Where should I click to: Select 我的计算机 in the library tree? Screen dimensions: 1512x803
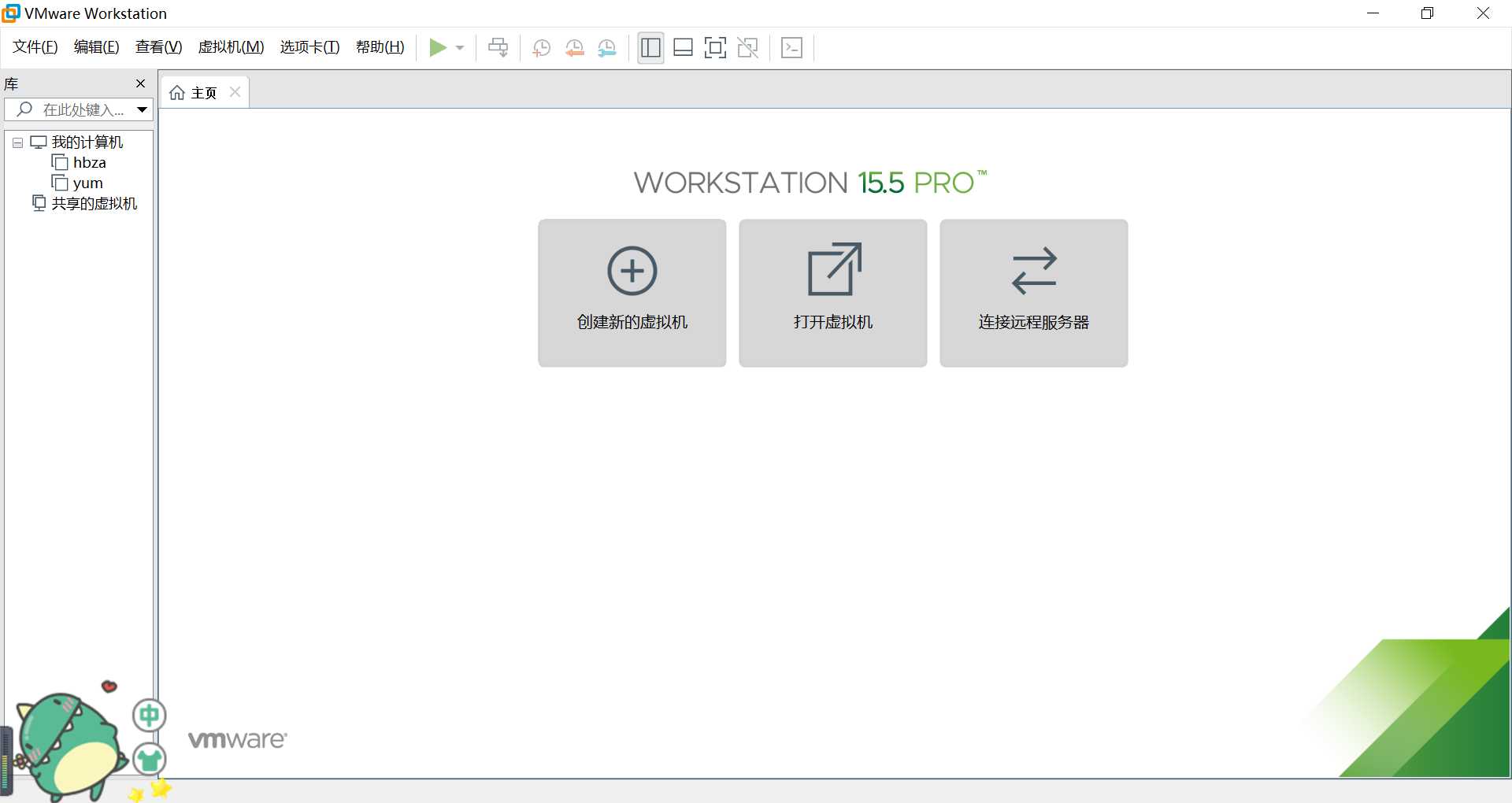point(76,142)
